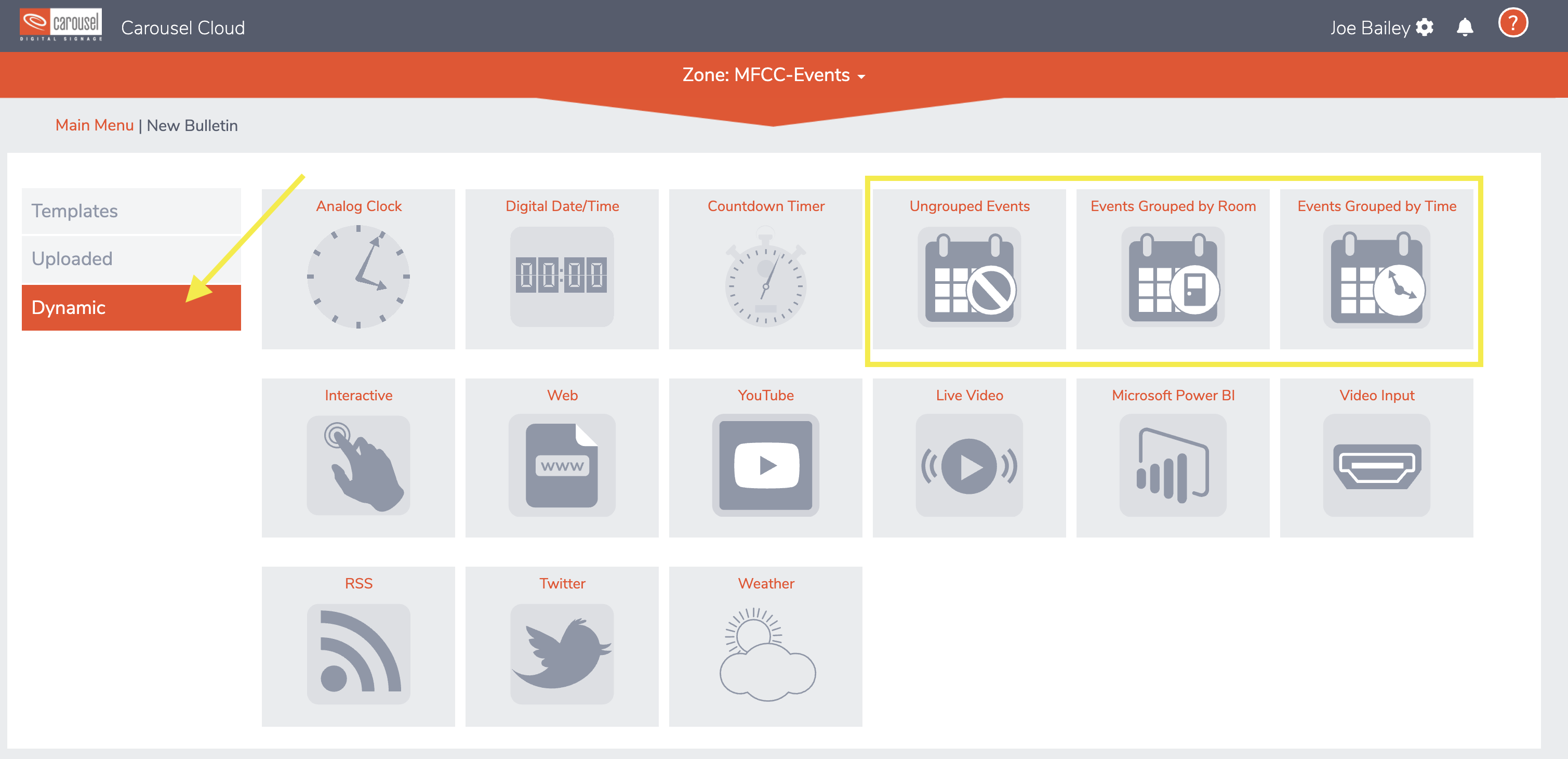Switch to the Uploaded tab
1568x759 pixels.
click(x=131, y=259)
